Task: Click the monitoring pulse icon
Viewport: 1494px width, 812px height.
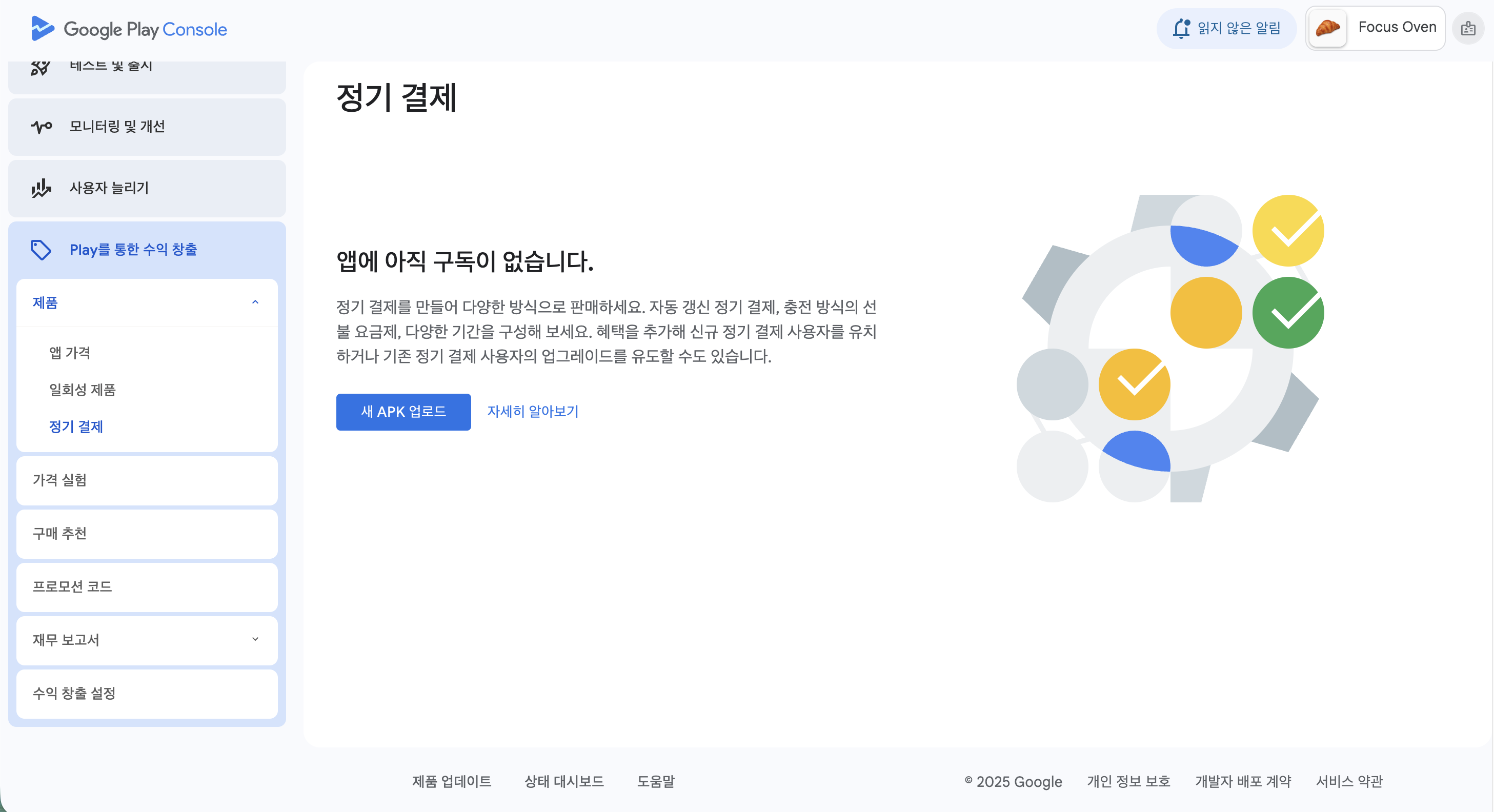Action: (x=41, y=127)
